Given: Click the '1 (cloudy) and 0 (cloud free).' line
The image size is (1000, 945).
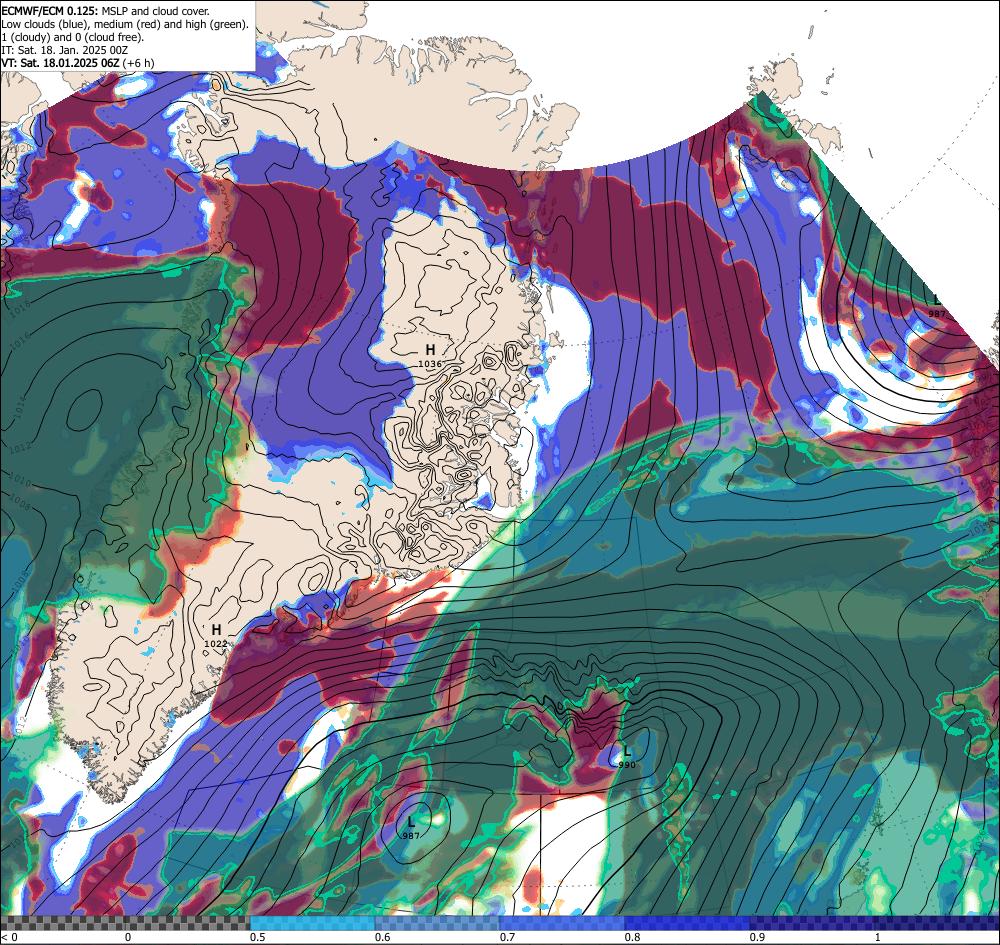Looking at the screenshot, I should point(73,37).
